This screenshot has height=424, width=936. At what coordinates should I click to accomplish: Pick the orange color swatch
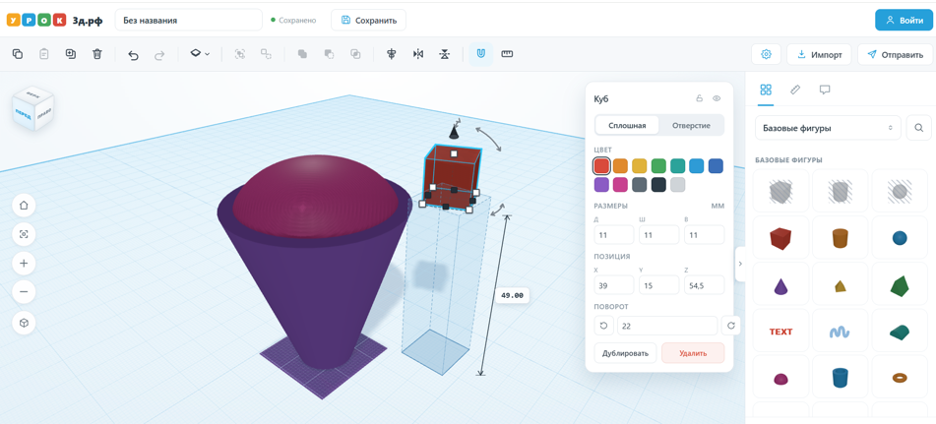[x=621, y=165]
